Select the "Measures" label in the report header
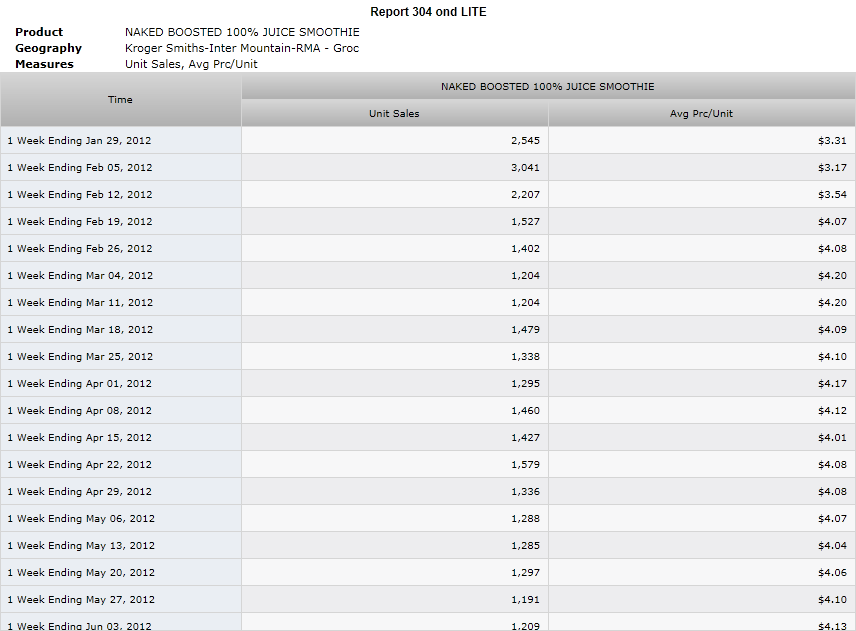The width and height of the screenshot is (856, 631). click(x=44, y=64)
